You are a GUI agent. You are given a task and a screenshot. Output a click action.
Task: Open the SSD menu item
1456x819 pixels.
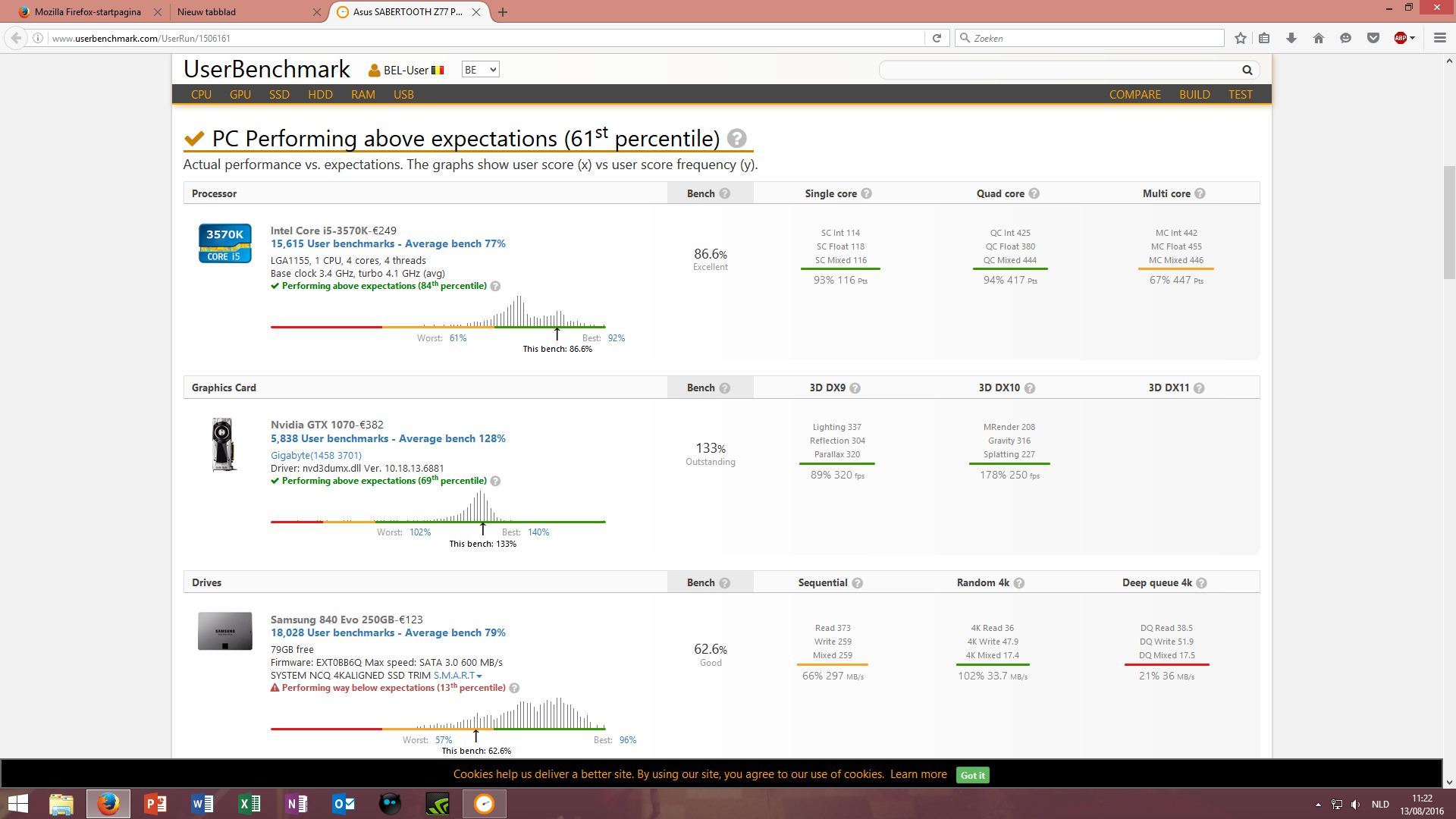click(279, 94)
